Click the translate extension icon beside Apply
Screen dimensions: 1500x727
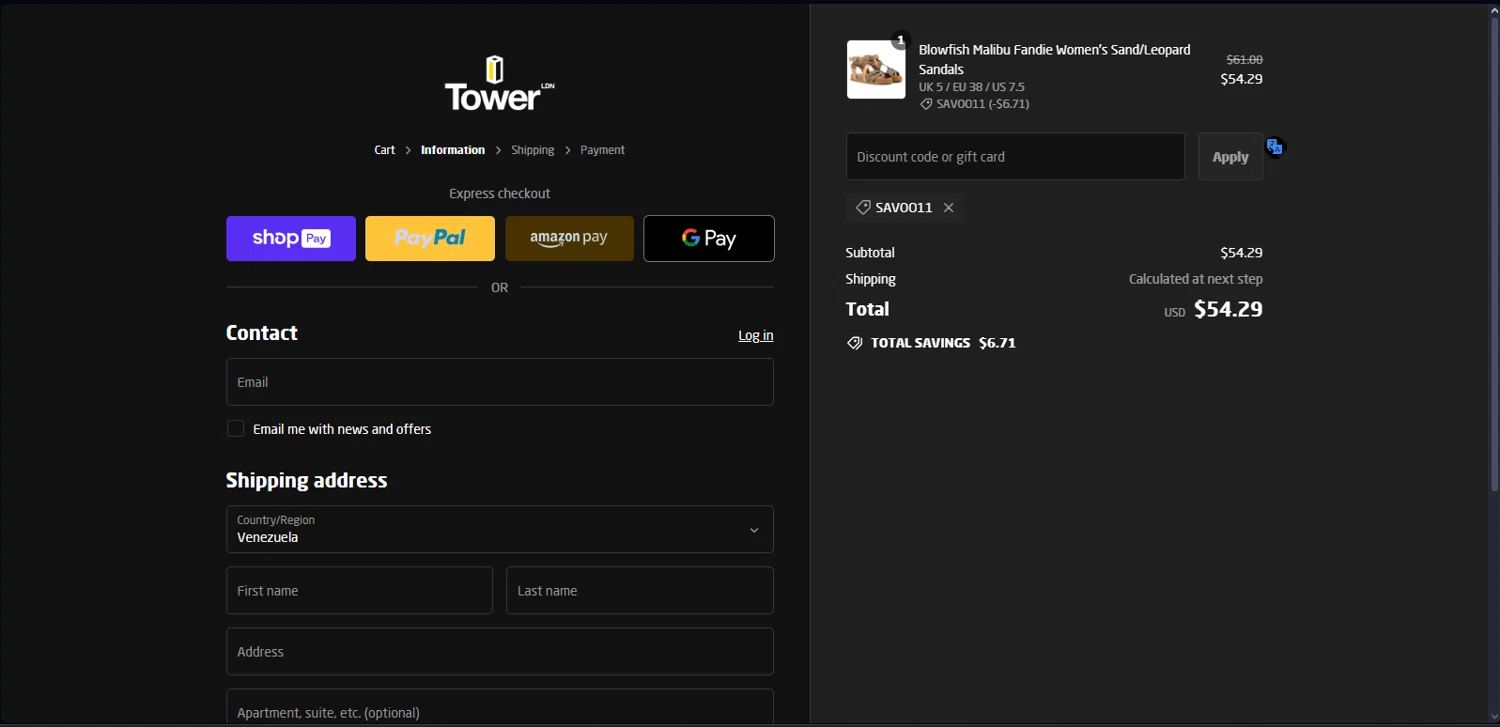pyautogui.click(x=1274, y=147)
